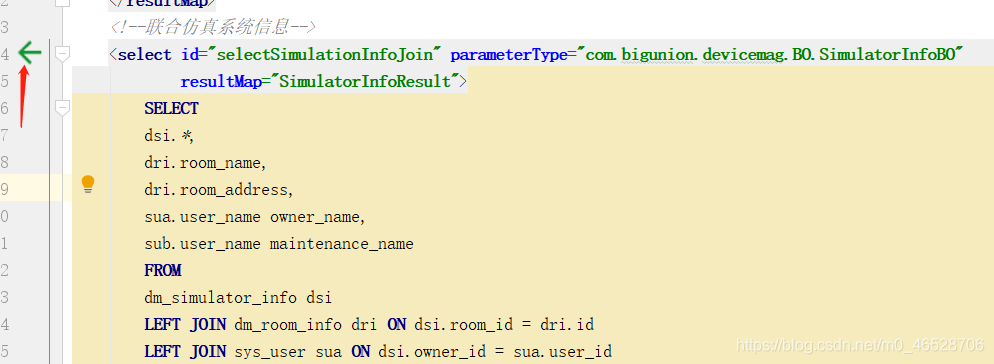The width and height of the screenshot is (994, 364).
Task: Place cursor on the select tag name
Action: coord(145,55)
